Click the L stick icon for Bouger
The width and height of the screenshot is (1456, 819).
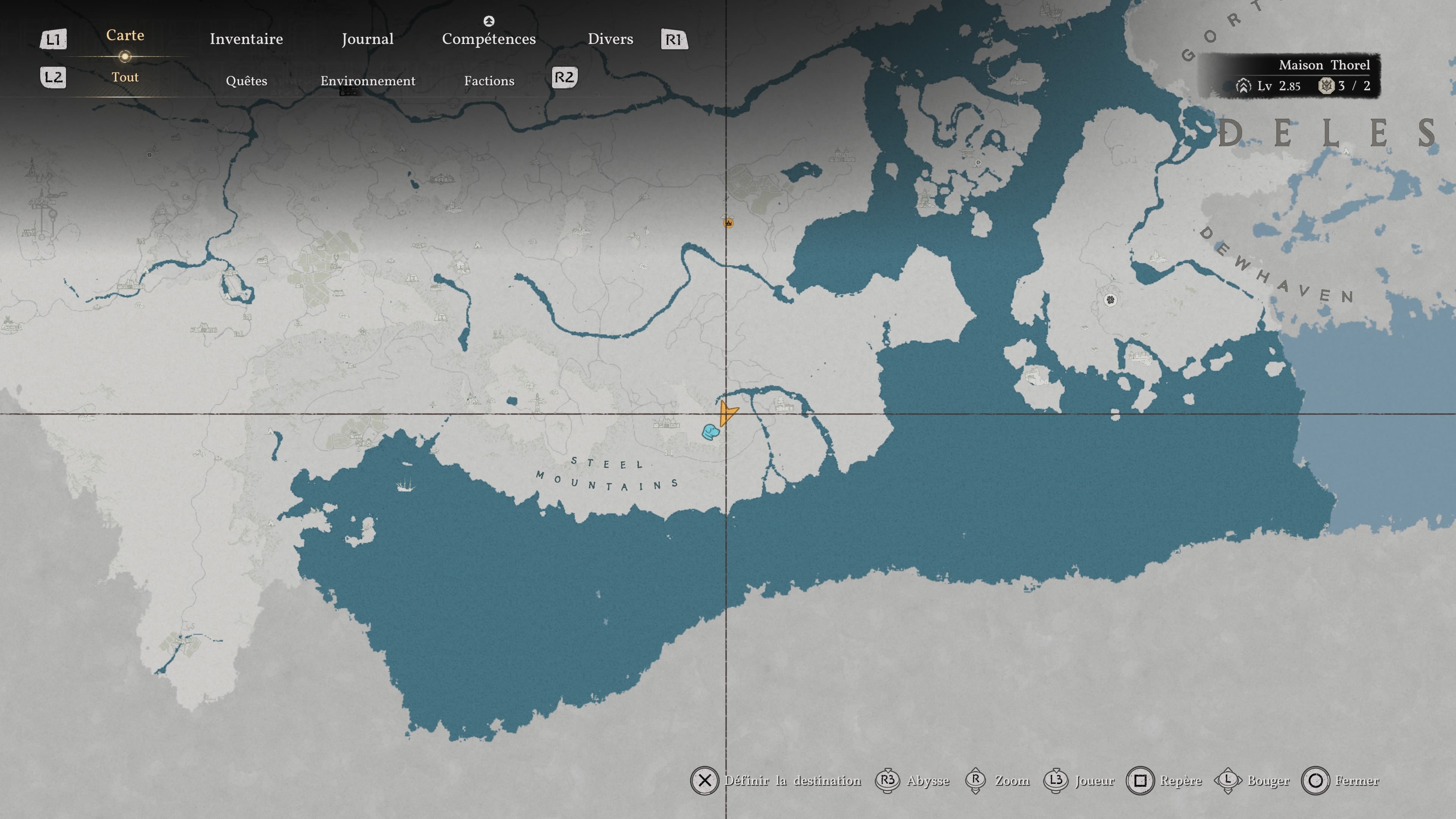(1228, 781)
